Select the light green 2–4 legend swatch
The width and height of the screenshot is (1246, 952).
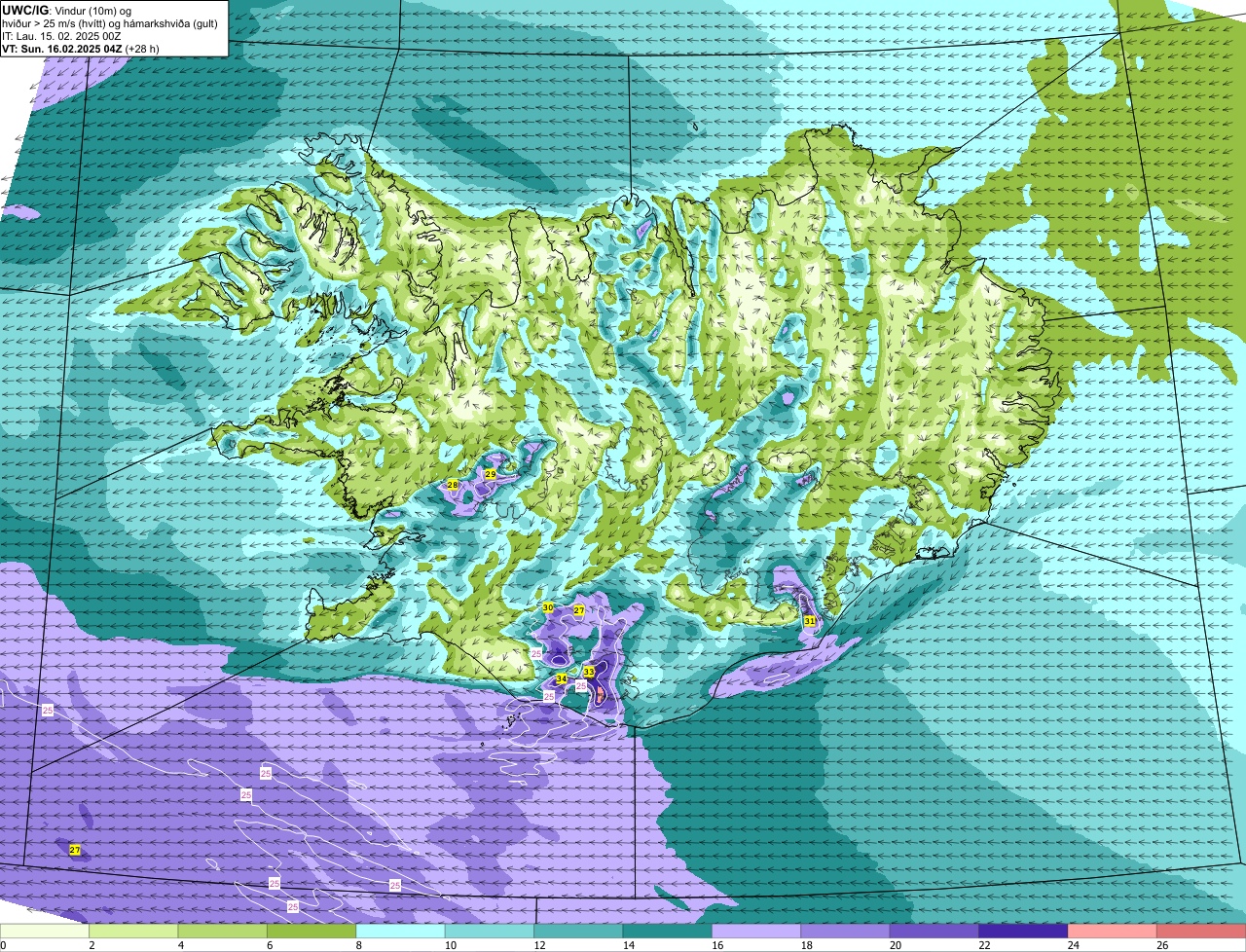pyautogui.click(x=133, y=932)
